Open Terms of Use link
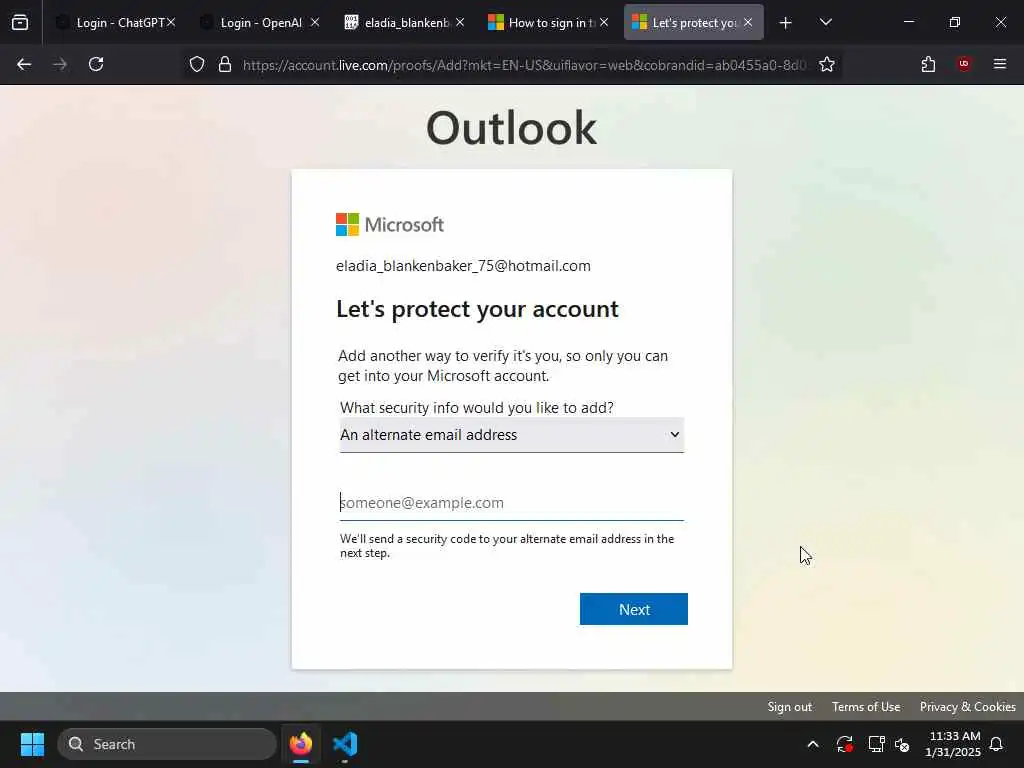The height and width of the screenshot is (768, 1024). 866,707
